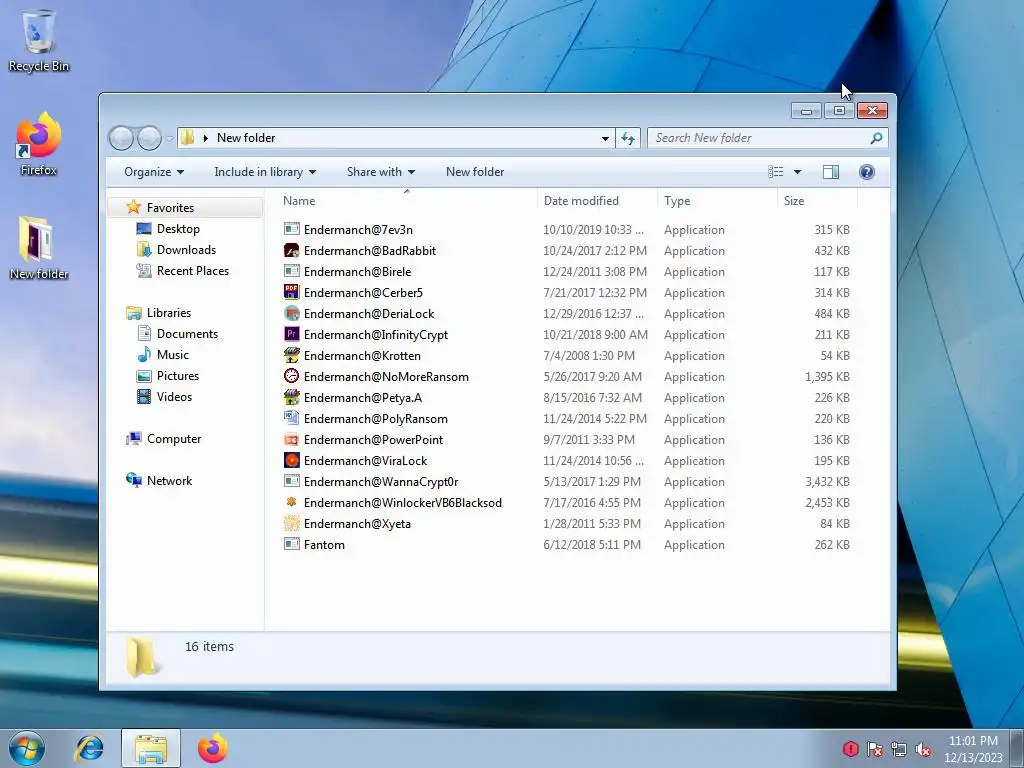Click the muted volume tray icon
Viewport: 1024px width, 768px height.
[923, 749]
